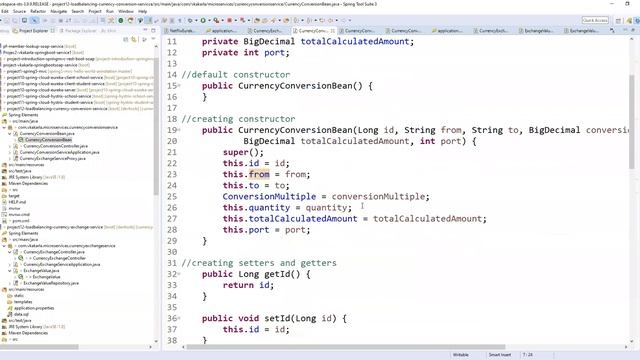Expand CurrencyConversionController.java tree node
Screen dimensions: 640x360
pyautogui.click(x=10, y=146)
